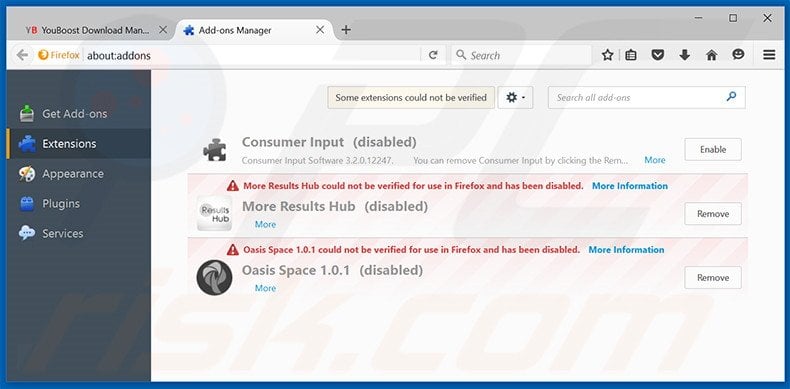Remove the Oasis Space 1.0.1 extension

(x=713, y=278)
